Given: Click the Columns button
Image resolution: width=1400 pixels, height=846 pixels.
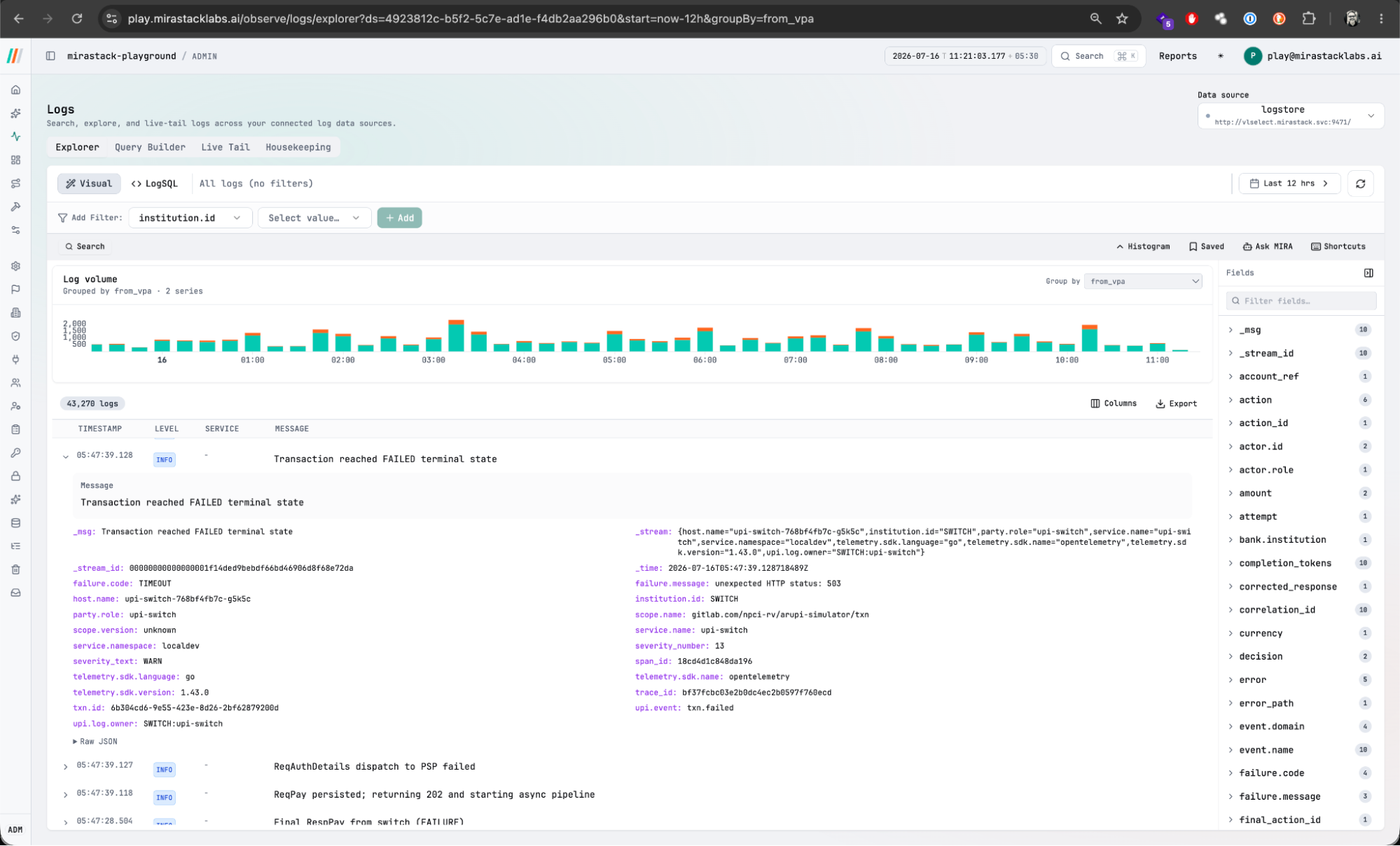Looking at the screenshot, I should 1114,403.
